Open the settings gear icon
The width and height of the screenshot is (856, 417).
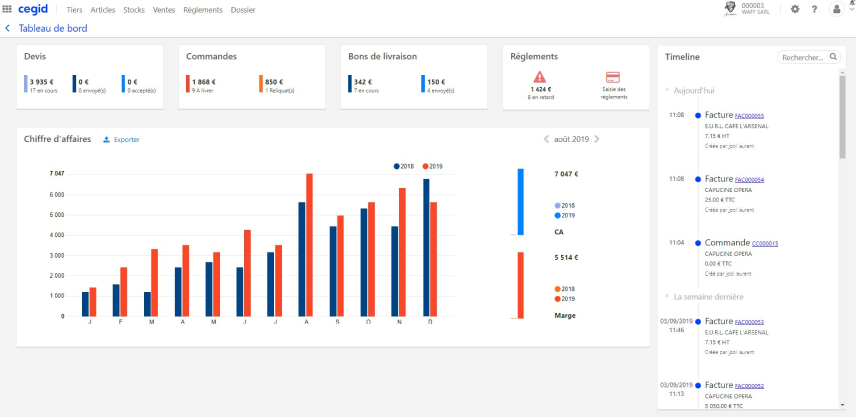795,9
